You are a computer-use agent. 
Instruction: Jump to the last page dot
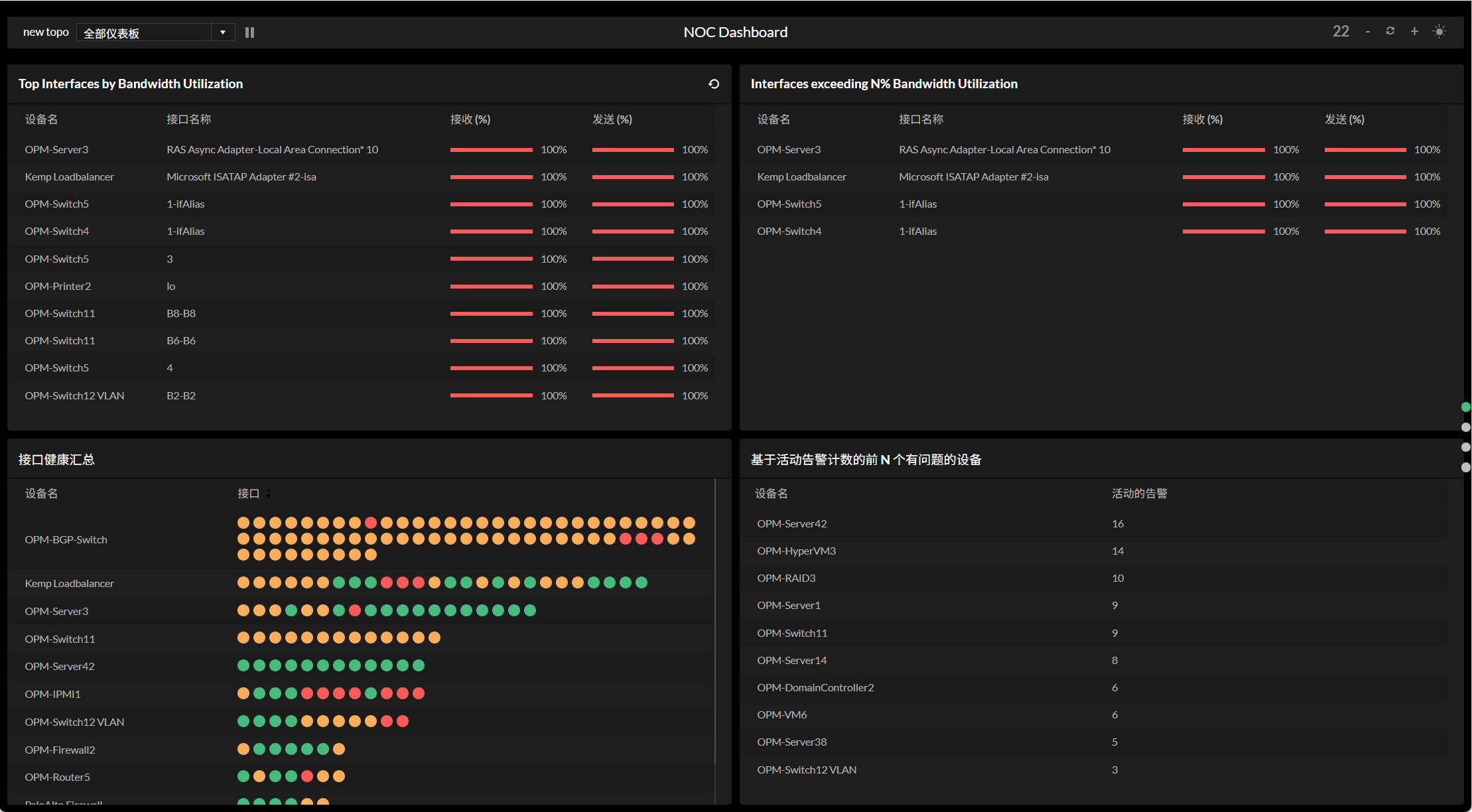(x=1466, y=467)
